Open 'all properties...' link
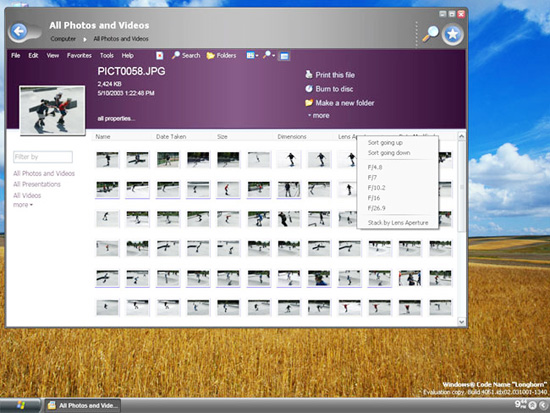Image resolution: width=550 pixels, height=413 pixels. coord(116,119)
